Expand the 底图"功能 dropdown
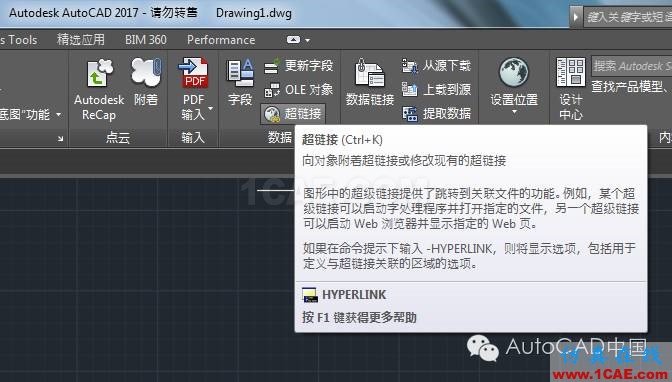Viewport: 672px width, 382px height. [x=59, y=115]
